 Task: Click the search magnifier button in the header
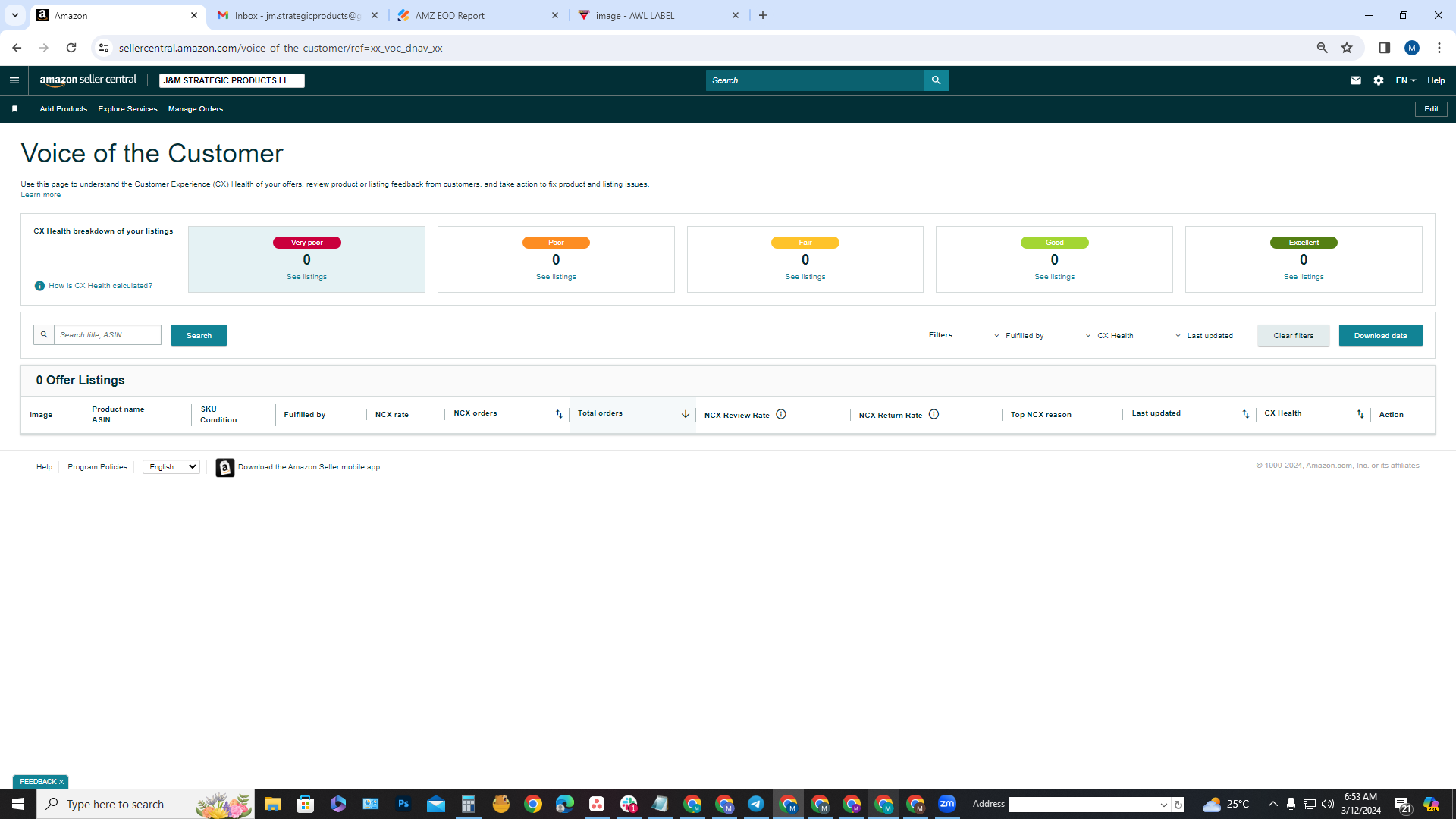point(936,80)
